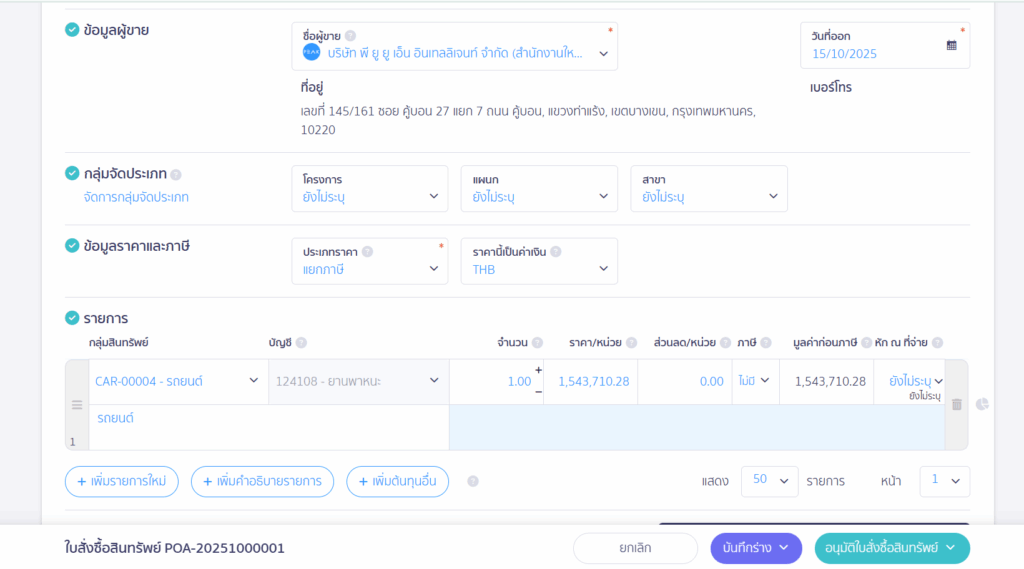1024x569 pixels.
Task: Decrease quantity with the minus stepper
Action: tap(538, 391)
